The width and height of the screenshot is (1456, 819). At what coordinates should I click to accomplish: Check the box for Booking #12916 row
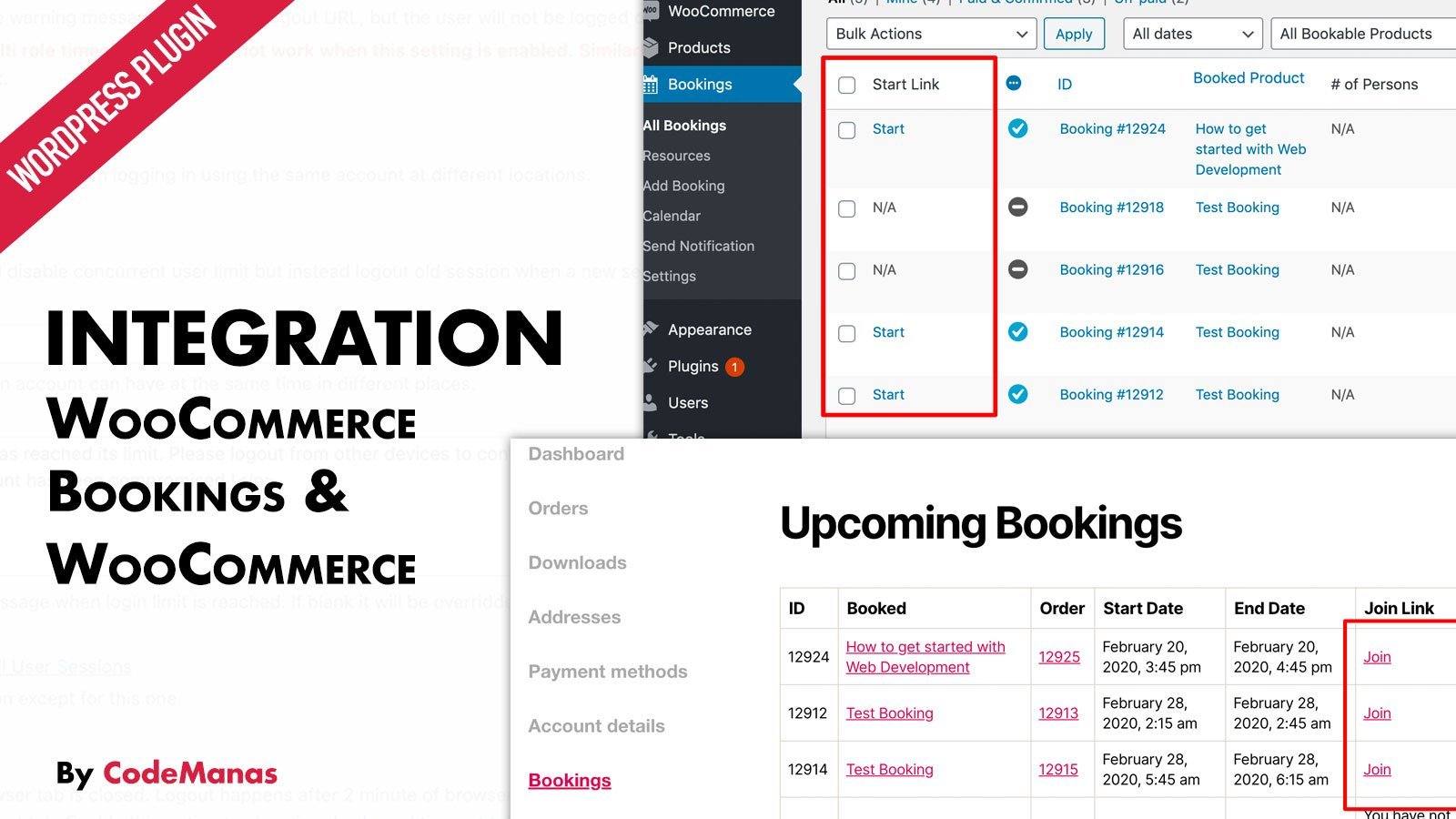coord(847,271)
